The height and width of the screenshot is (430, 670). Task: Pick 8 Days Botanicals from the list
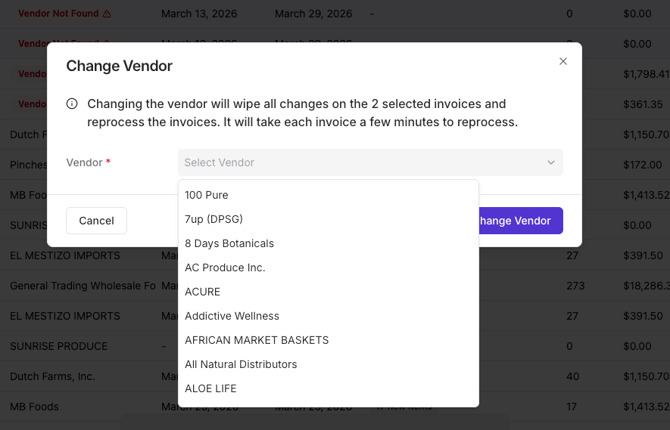pyautogui.click(x=229, y=243)
